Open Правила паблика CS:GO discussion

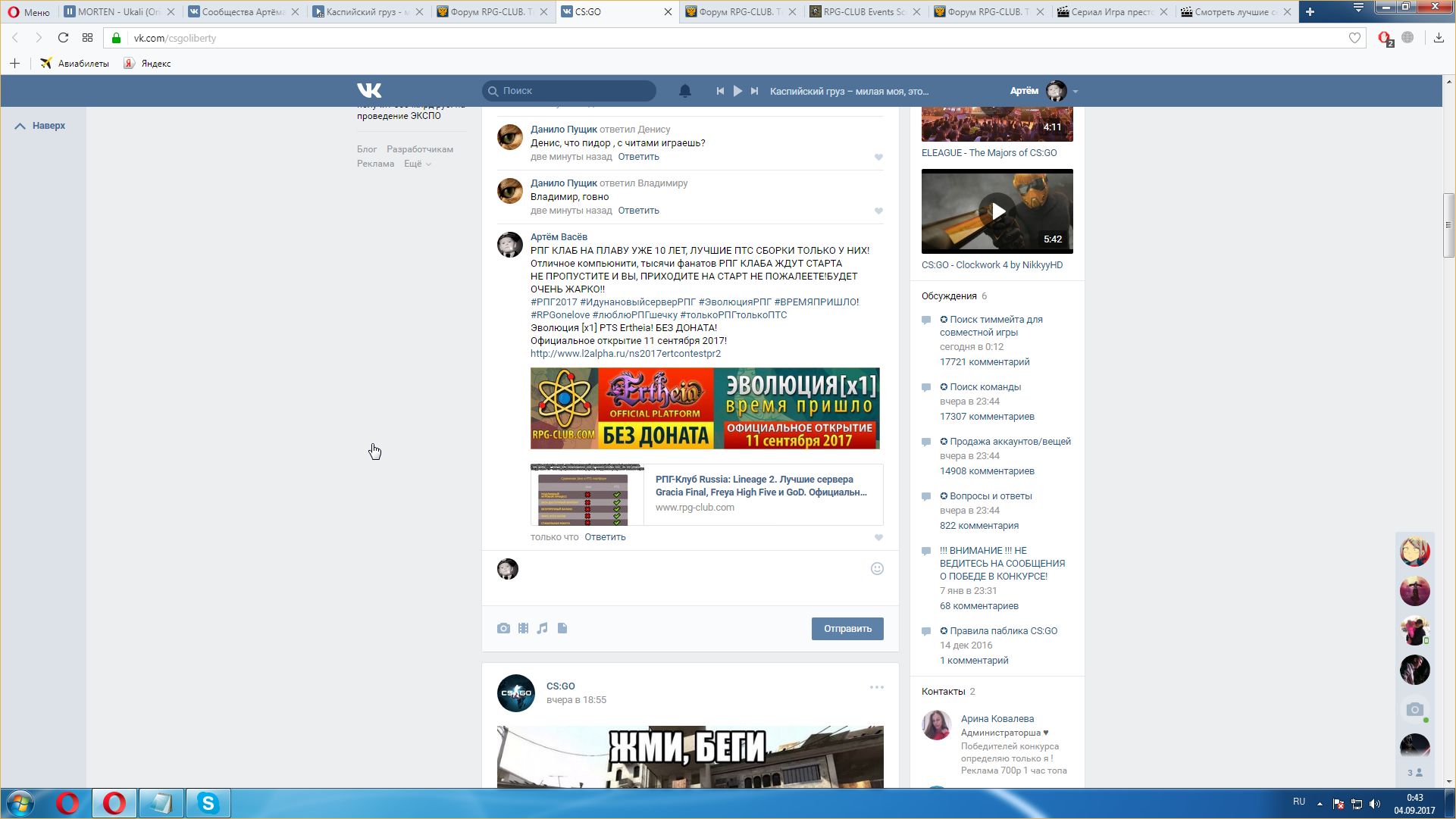pyautogui.click(x=999, y=631)
